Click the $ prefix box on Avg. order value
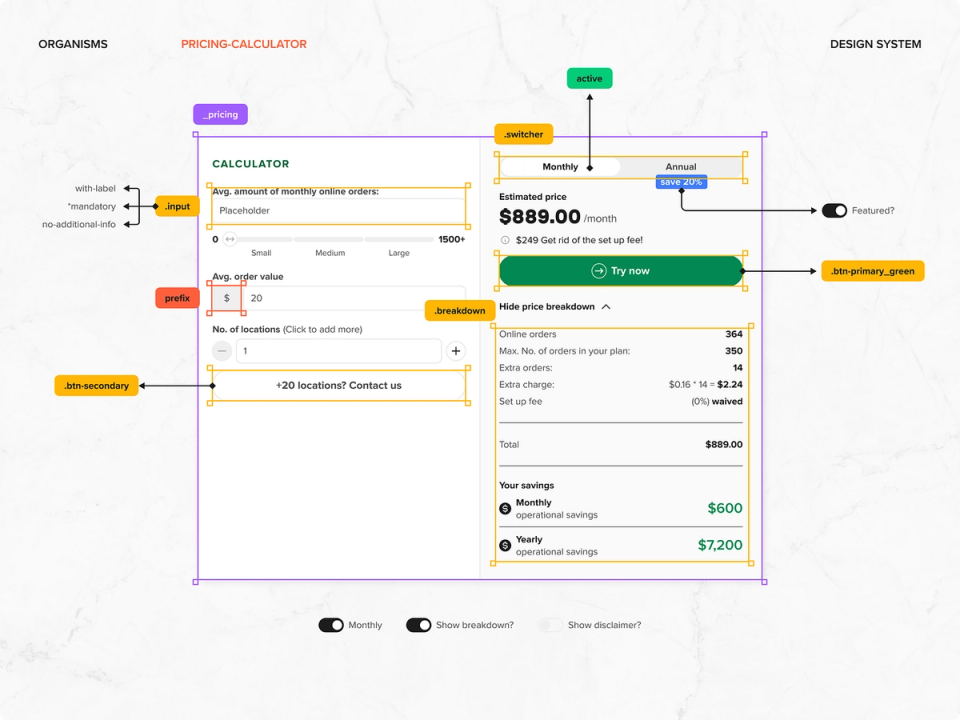 tap(226, 298)
